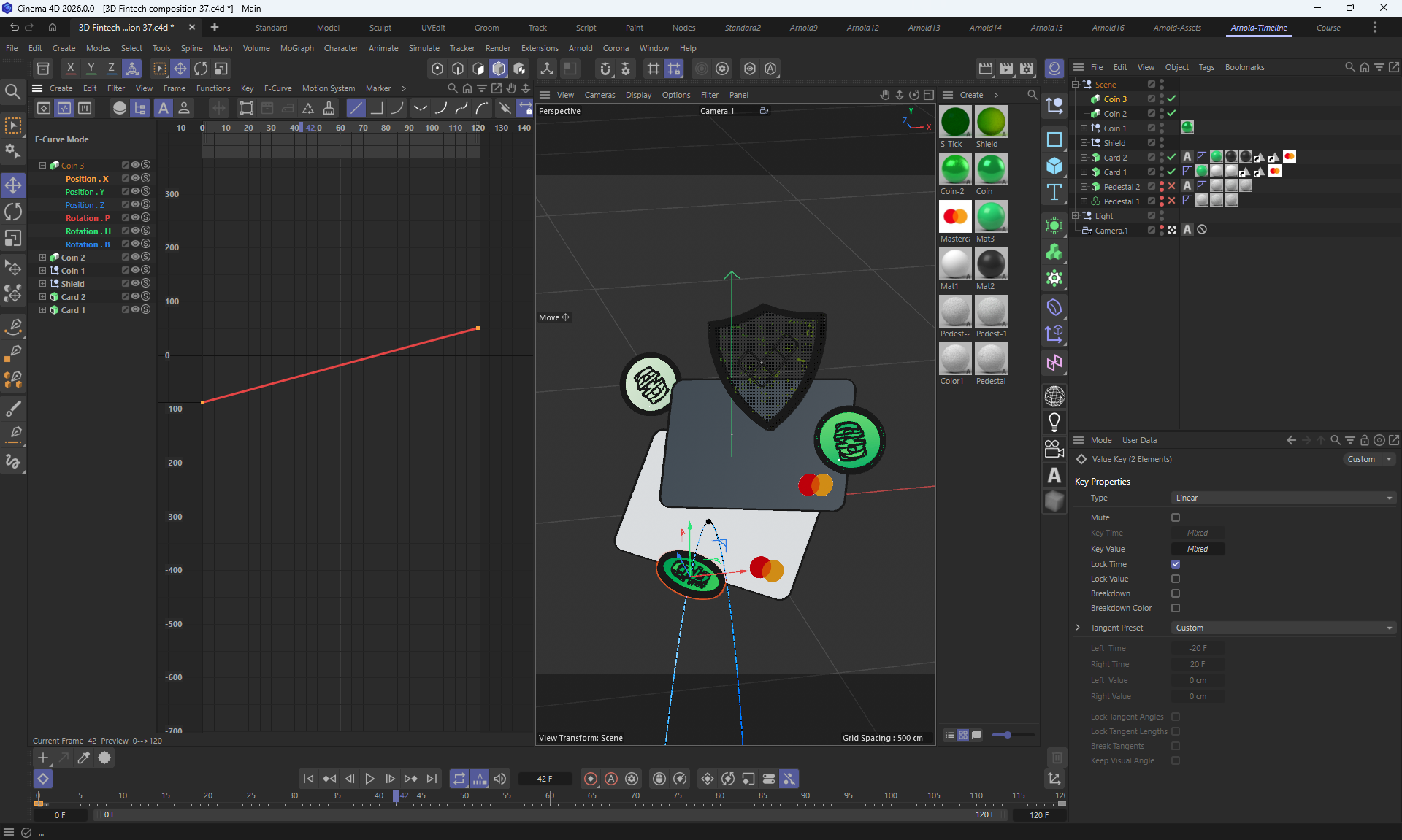Click the Record Active Objects button
The width and height of the screenshot is (1402, 840).
591,779
